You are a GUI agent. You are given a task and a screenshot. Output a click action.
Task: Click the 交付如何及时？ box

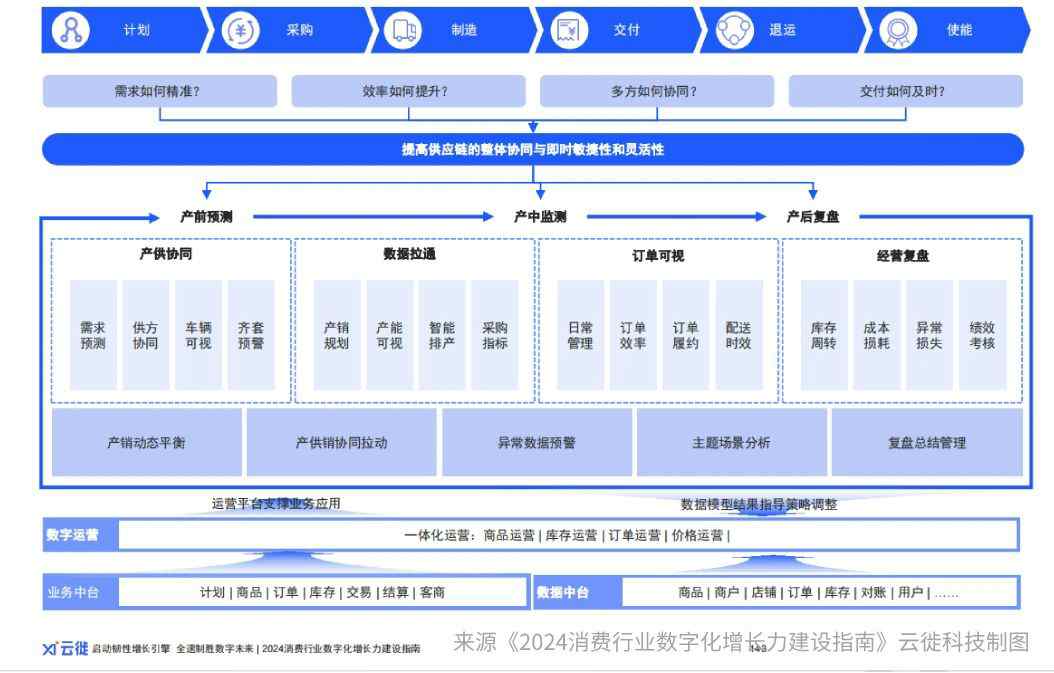point(905,91)
